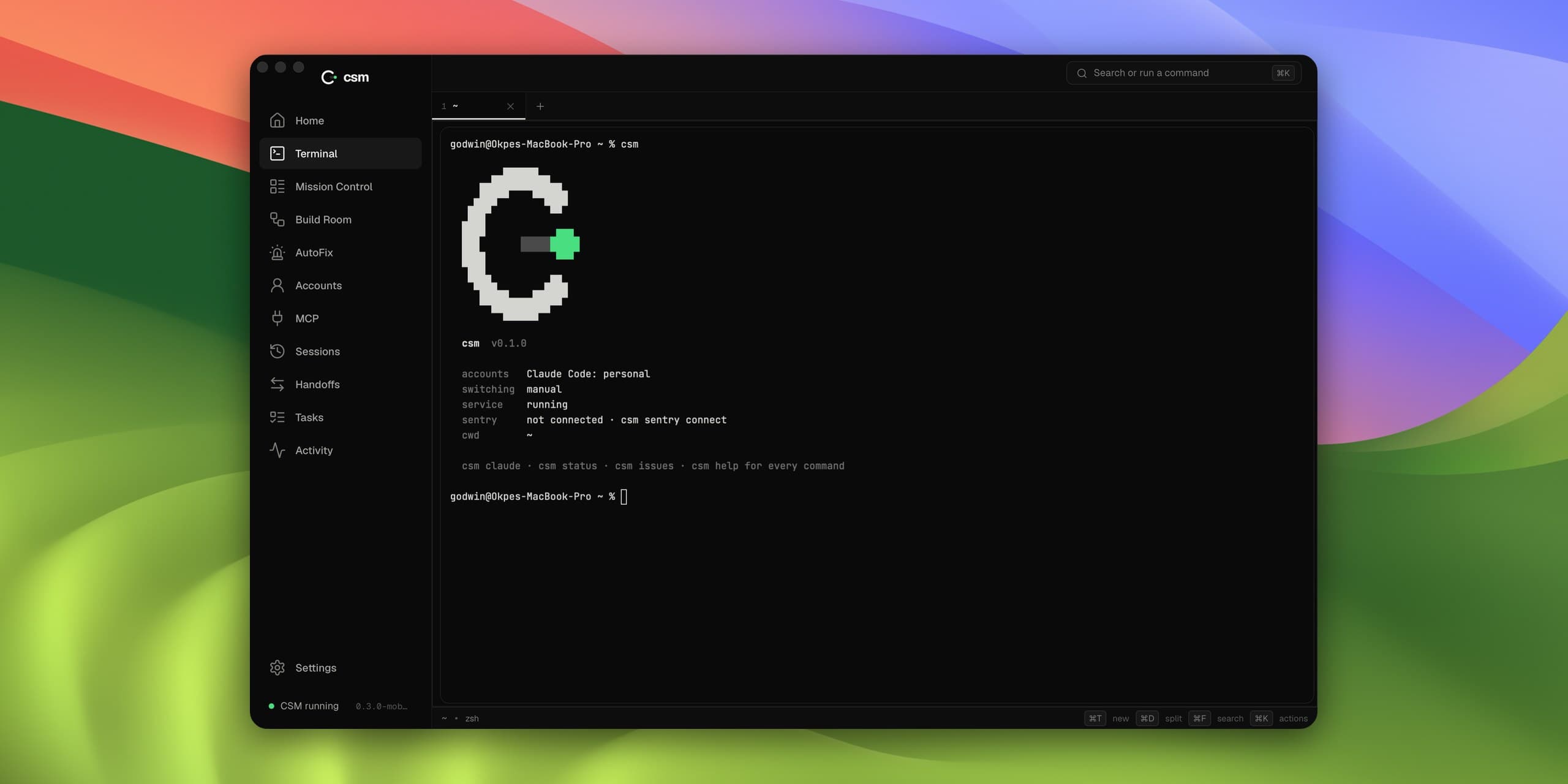
Task: Open the Mission Control icon
Action: coord(277,186)
